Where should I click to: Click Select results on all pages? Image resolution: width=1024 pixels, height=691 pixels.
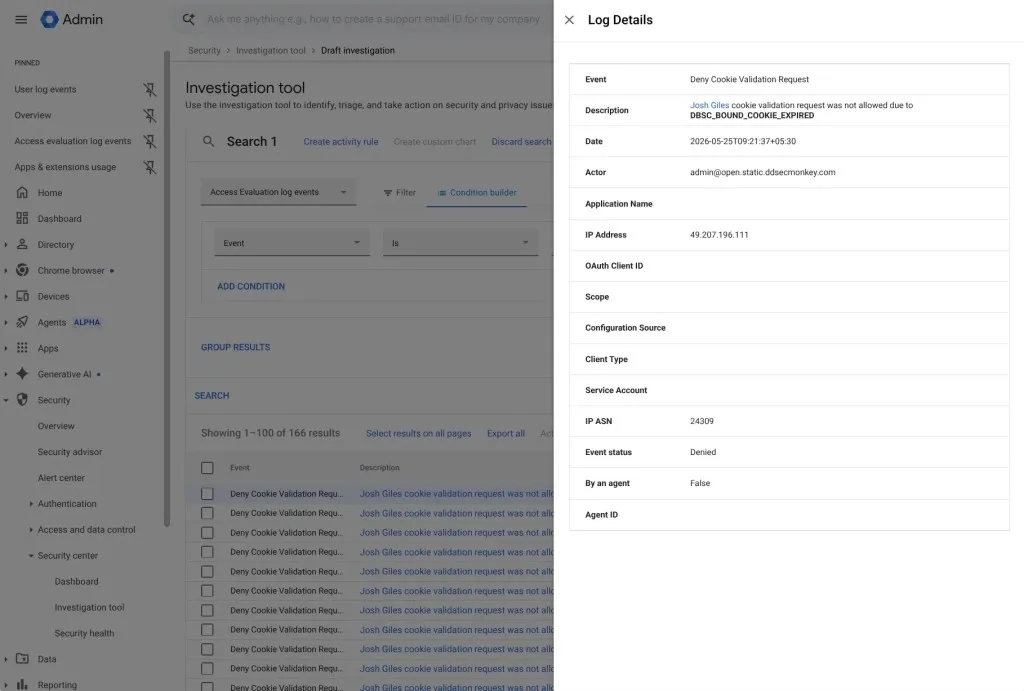pyautogui.click(x=419, y=434)
